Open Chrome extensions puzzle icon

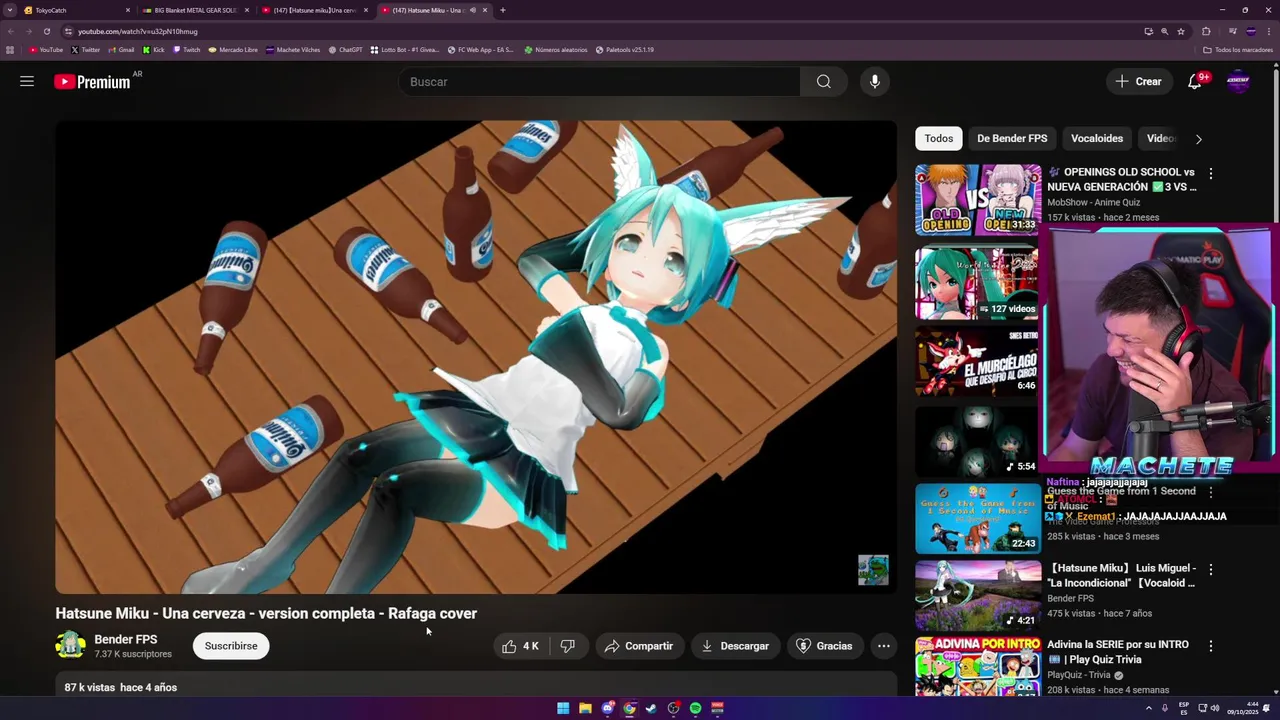[x=1206, y=31]
